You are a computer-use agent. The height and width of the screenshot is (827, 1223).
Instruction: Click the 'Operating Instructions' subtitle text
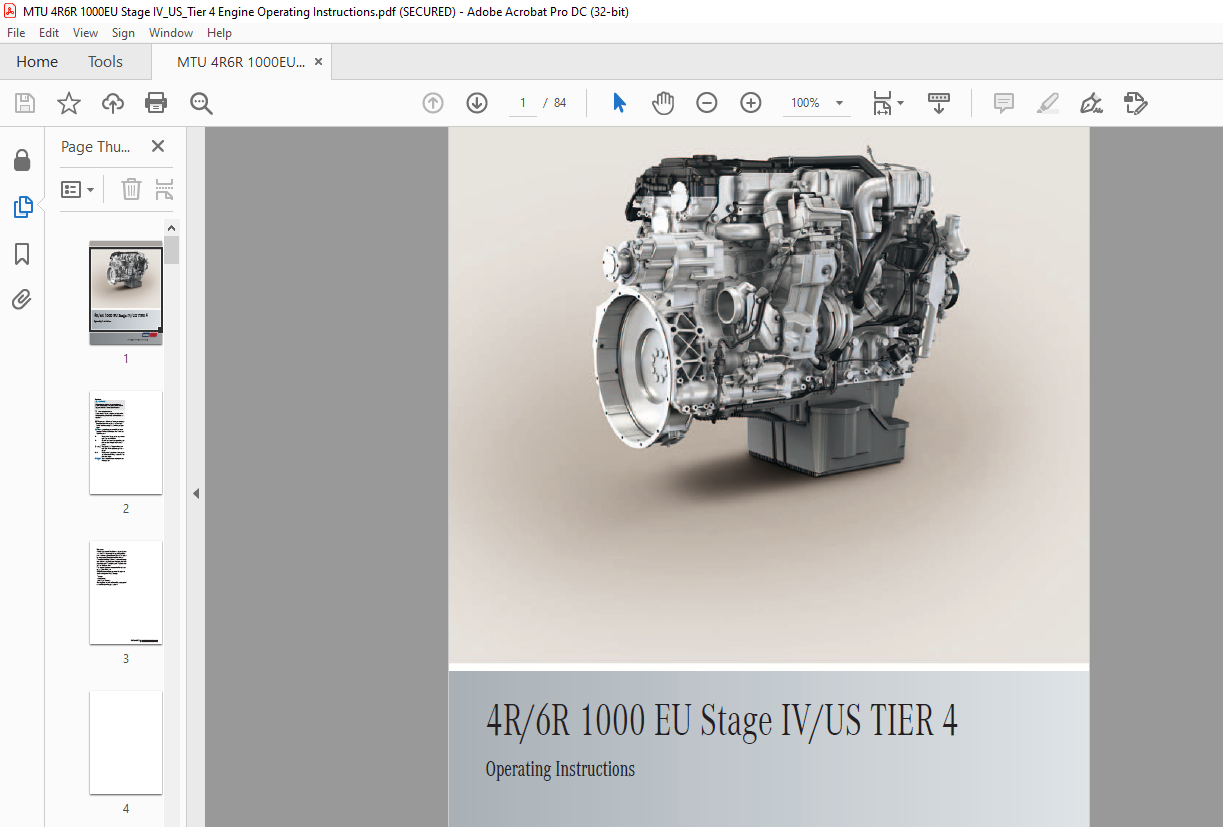[560, 769]
